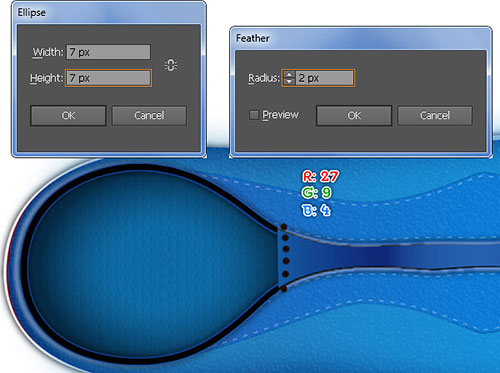Click the 'Radius:' label in Feather dialog

264,78
